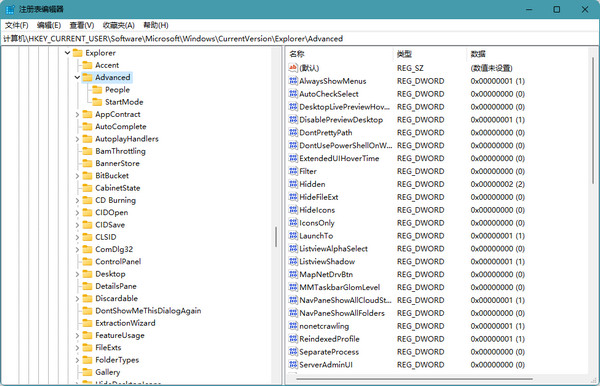
Task: Click the DisablePreviewDesktop DWORD icon
Action: pos(293,119)
